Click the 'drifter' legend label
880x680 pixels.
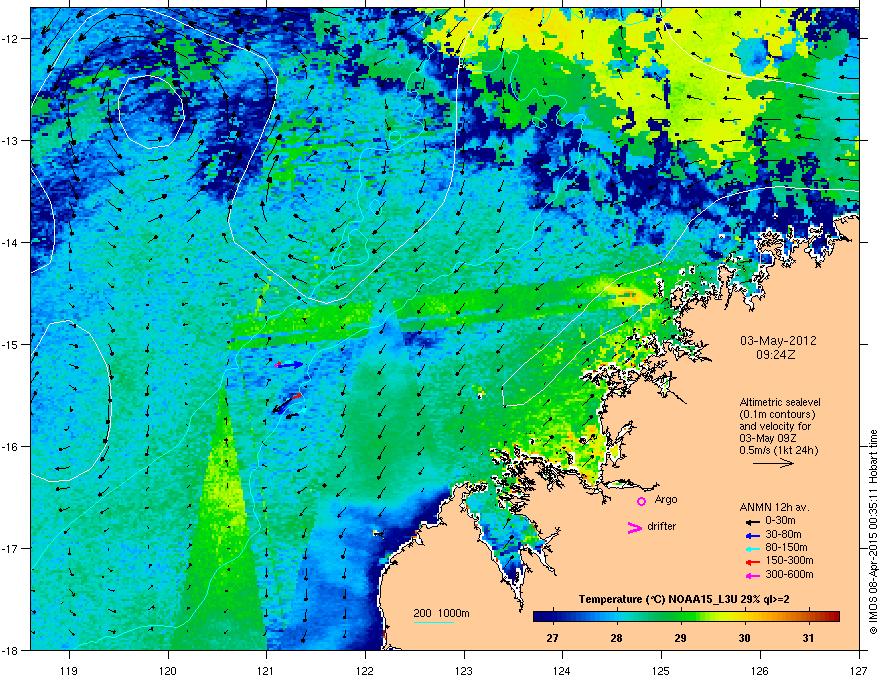click(662, 526)
